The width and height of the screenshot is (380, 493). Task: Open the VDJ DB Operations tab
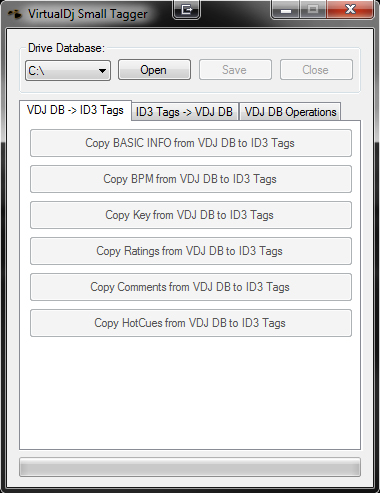(290, 112)
